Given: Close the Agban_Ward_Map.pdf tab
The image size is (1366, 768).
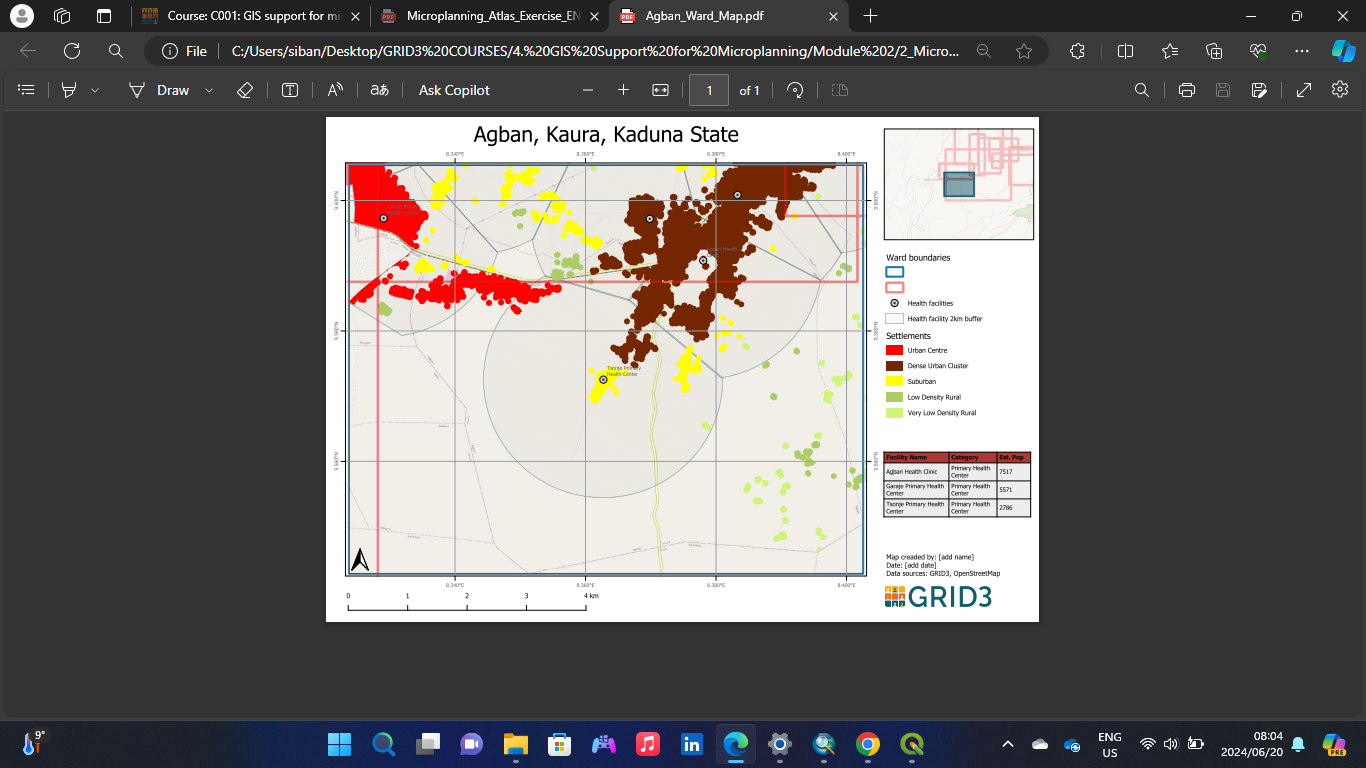Looking at the screenshot, I should [x=834, y=16].
